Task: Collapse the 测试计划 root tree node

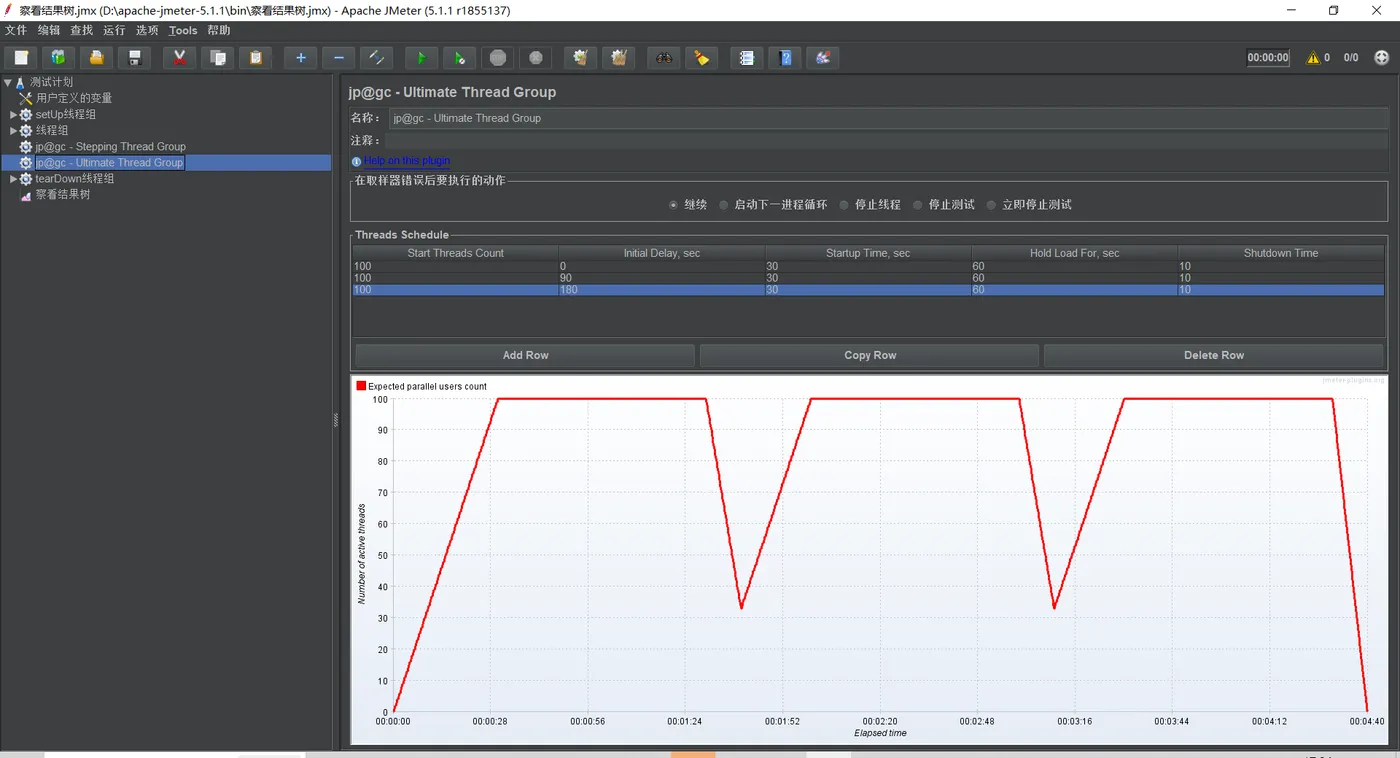Action: click(8, 82)
